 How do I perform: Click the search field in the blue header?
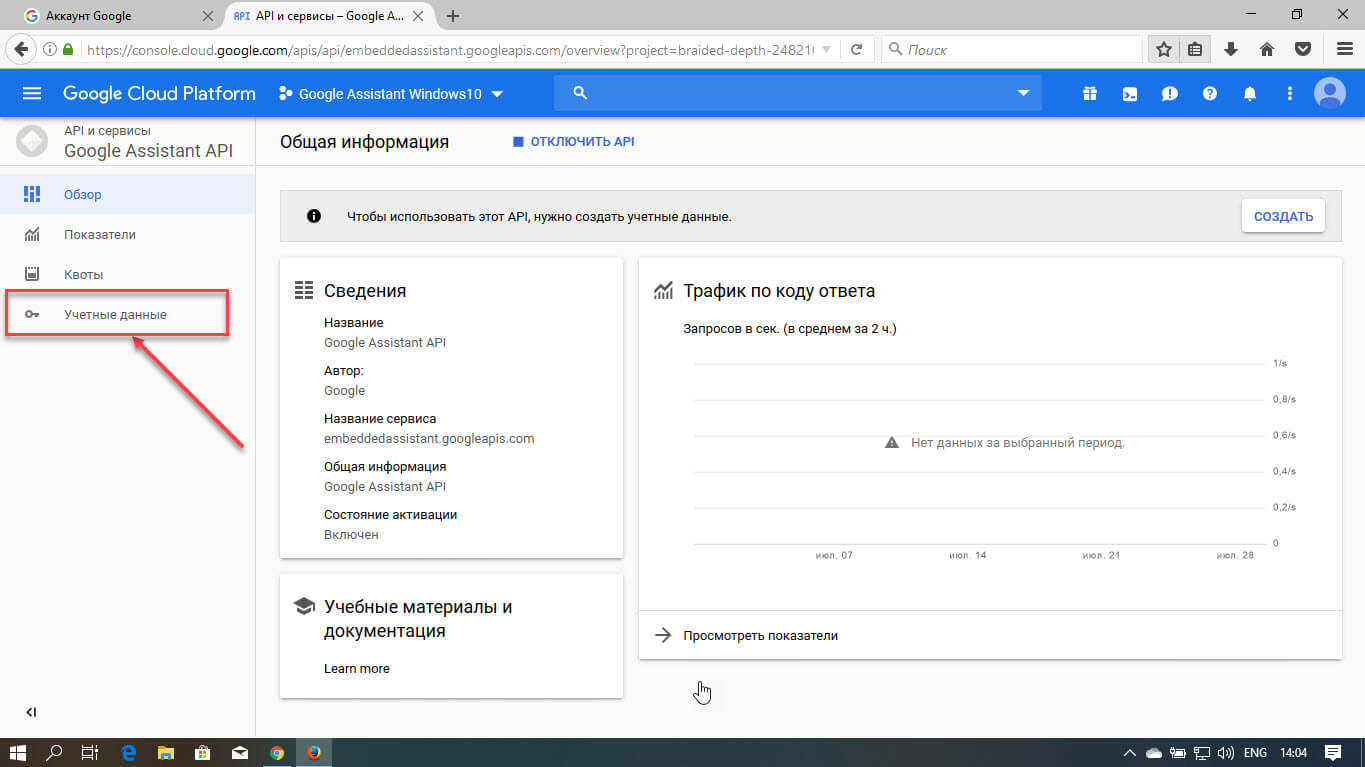pos(798,93)
